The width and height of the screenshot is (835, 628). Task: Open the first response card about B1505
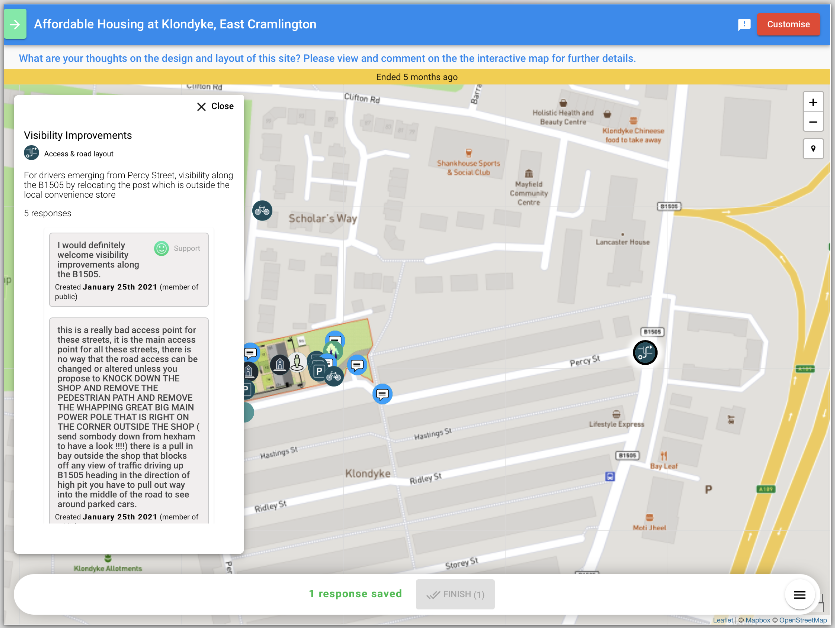129,270
